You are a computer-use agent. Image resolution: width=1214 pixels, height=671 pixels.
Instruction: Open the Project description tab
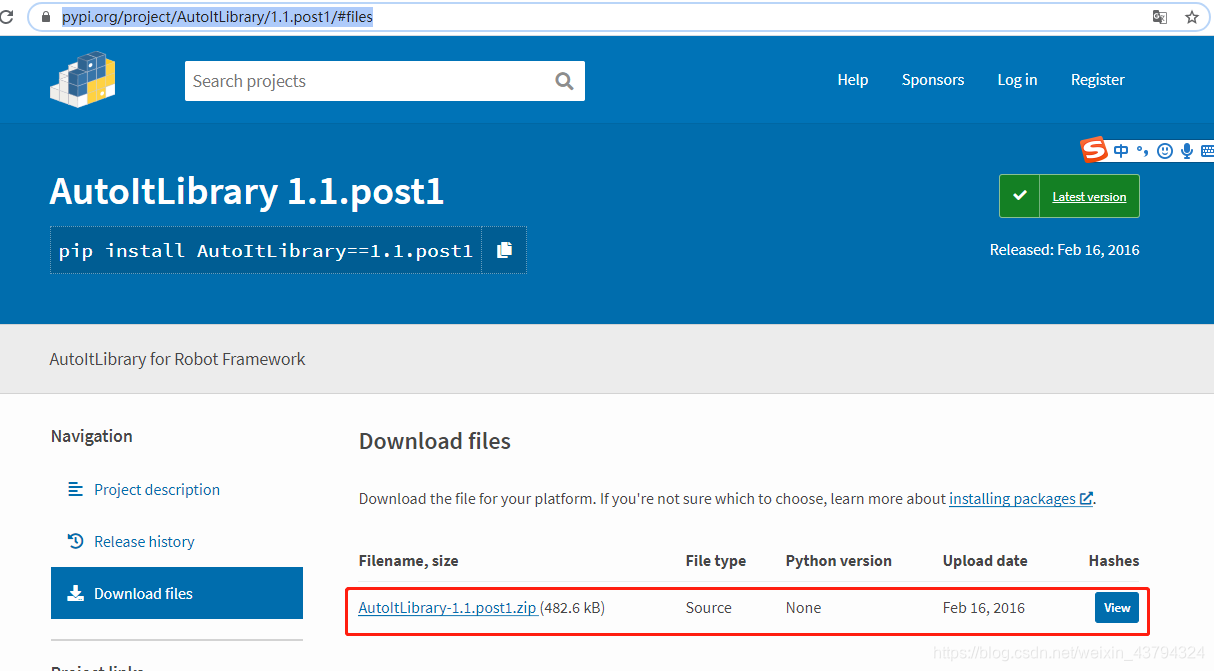pyautogui.click(x=177, y=489)
